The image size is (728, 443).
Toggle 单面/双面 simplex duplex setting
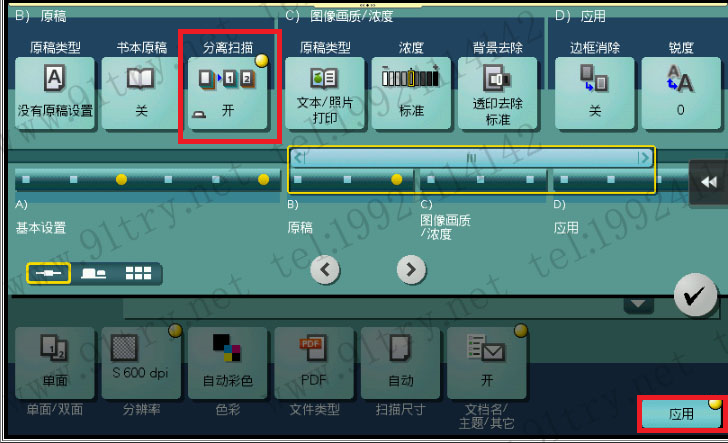[x=55, y=363]
